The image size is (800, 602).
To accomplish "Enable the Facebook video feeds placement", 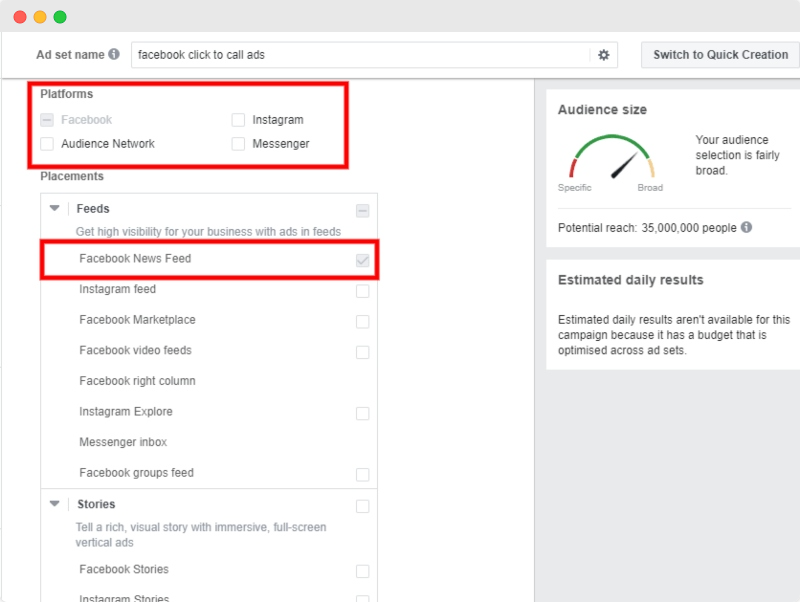I will click(x=362, y=351).
